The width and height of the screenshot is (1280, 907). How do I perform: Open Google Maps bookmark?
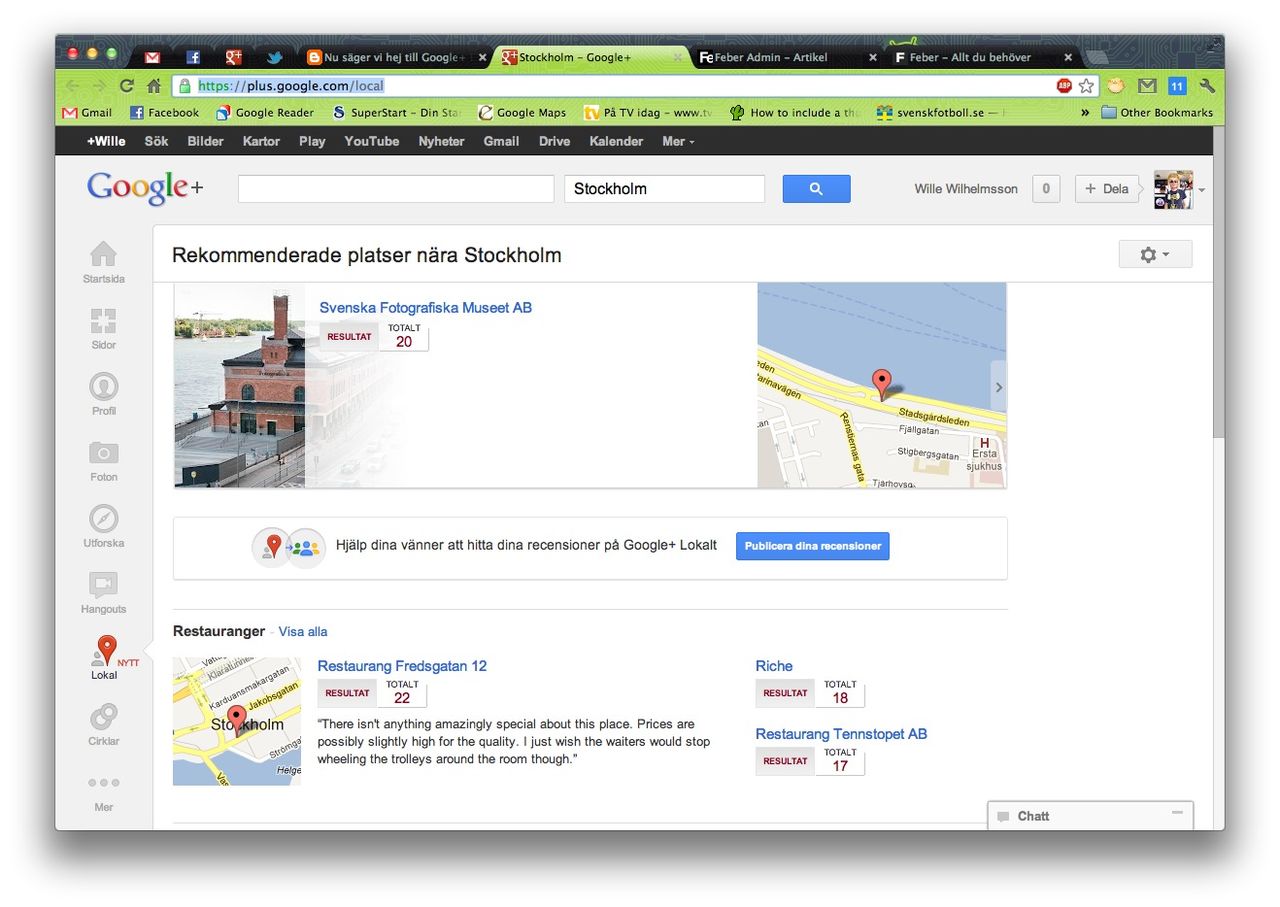point(522,113)
